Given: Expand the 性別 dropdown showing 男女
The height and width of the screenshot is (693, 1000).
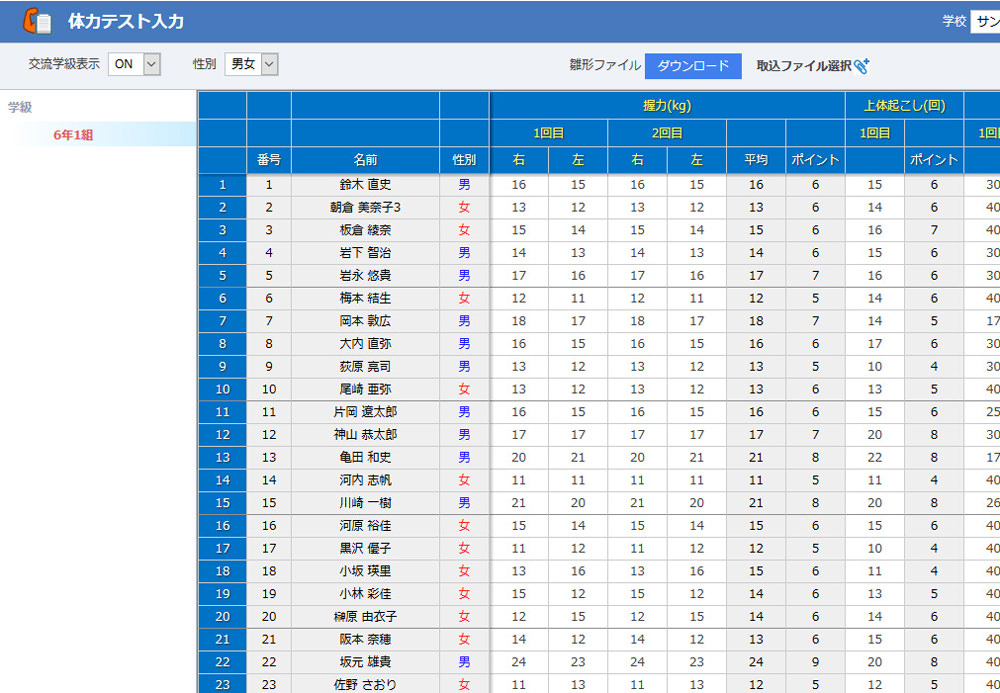Looking at the screenshot, I should click(251, 64).
